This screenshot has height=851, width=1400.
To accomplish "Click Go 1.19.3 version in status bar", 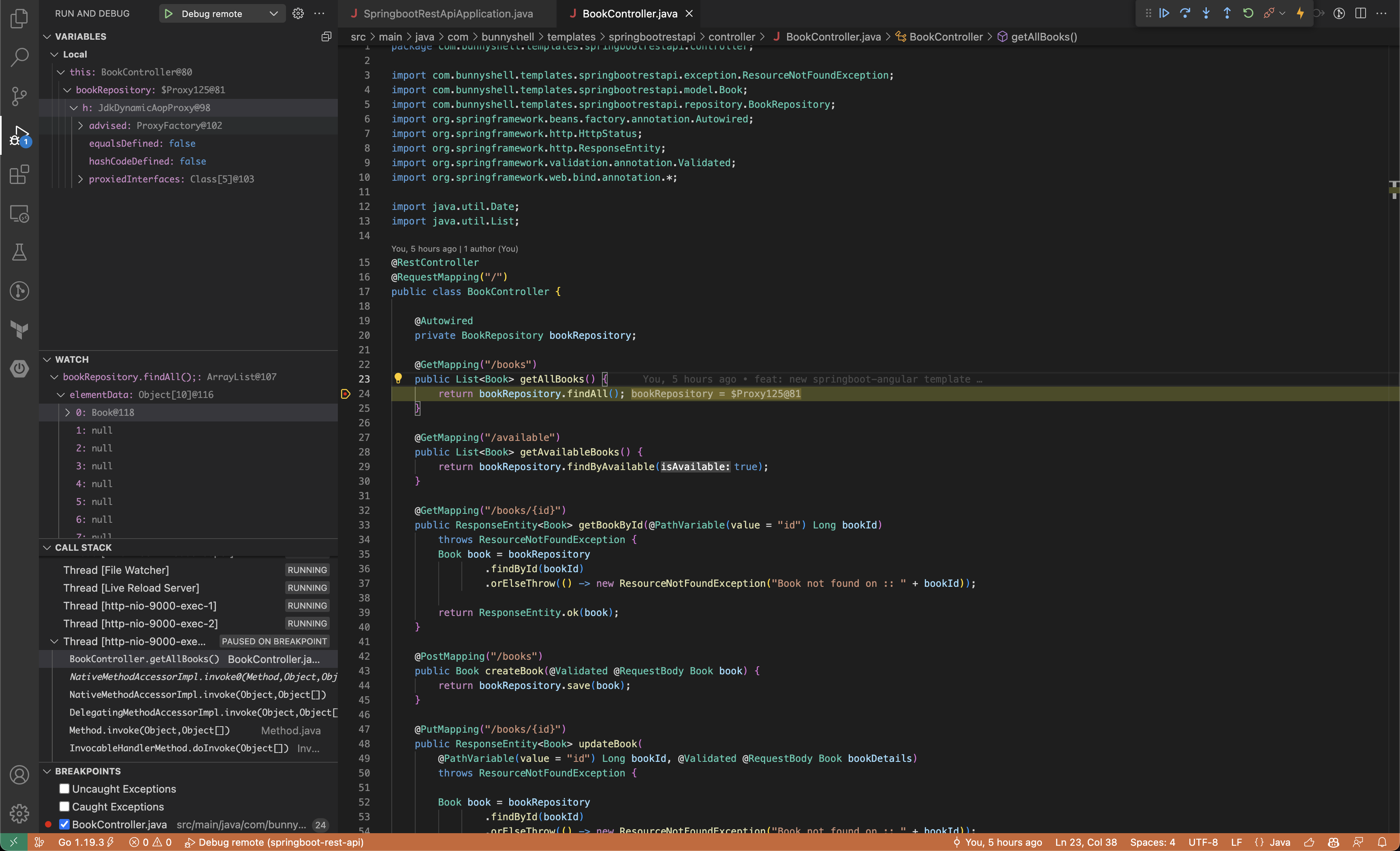I will point(86,842).
